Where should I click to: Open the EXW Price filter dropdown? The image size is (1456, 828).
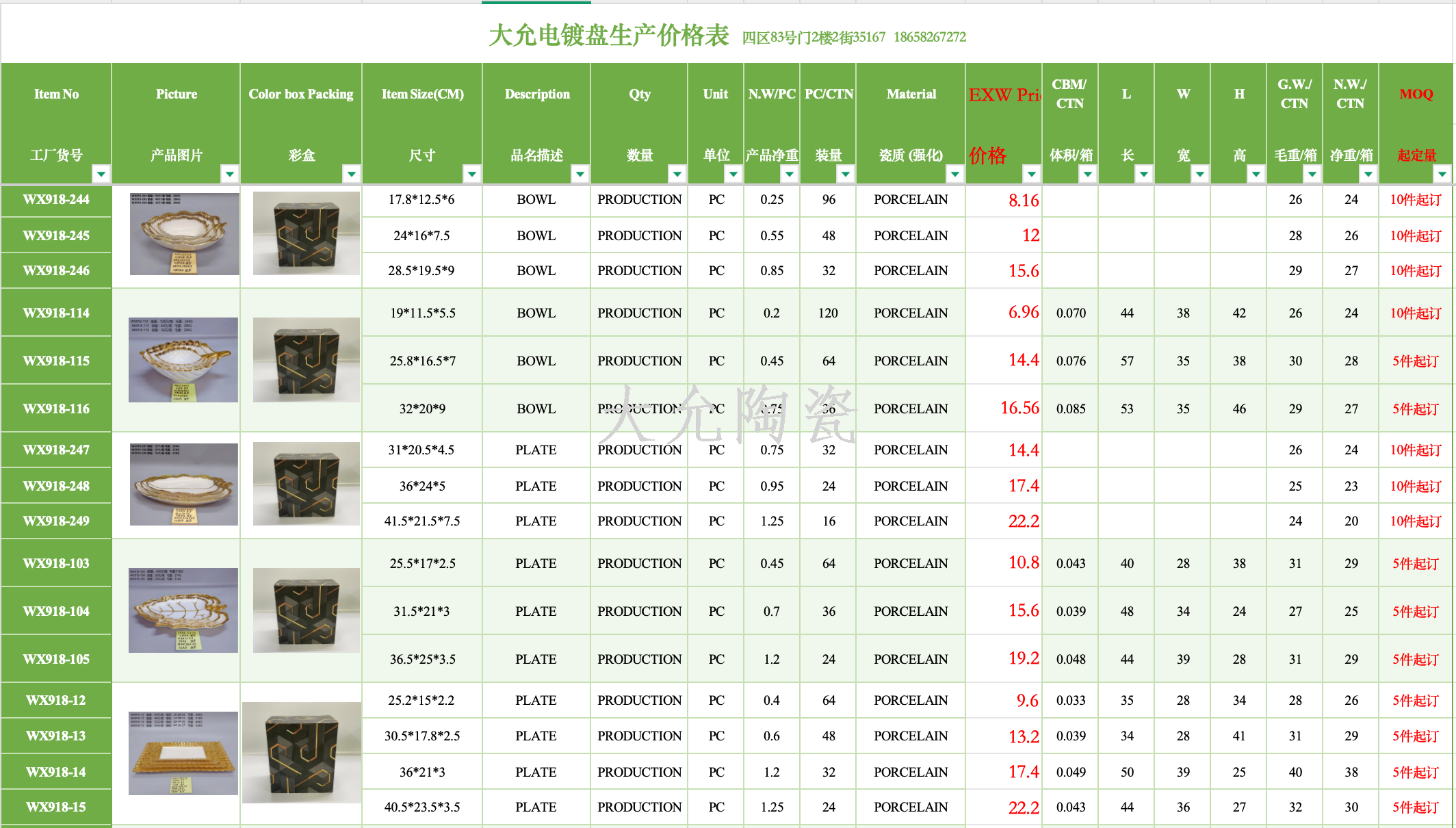click(x=1032, y=174)
